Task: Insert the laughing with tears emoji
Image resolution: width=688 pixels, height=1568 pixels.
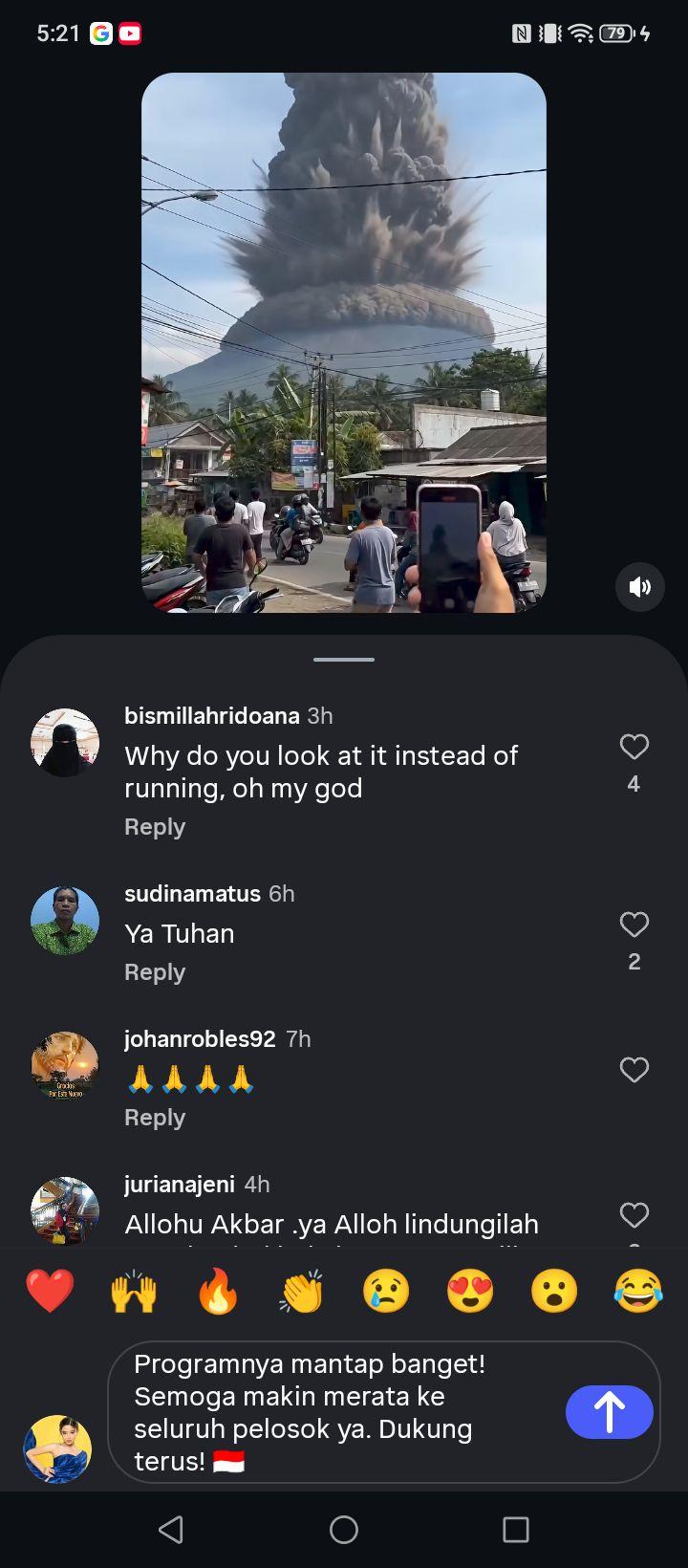Action: 638,1291
